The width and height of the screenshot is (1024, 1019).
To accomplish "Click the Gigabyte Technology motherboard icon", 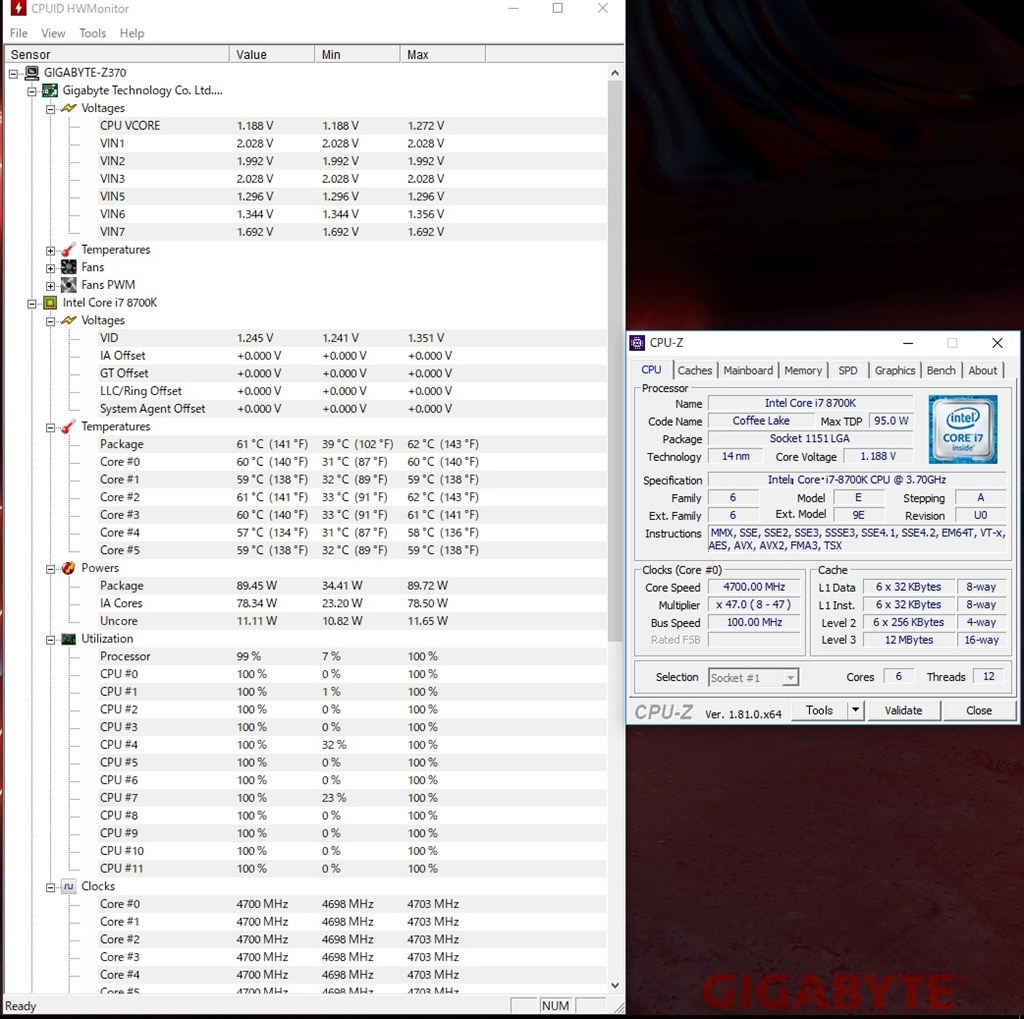I will (50, 90).
